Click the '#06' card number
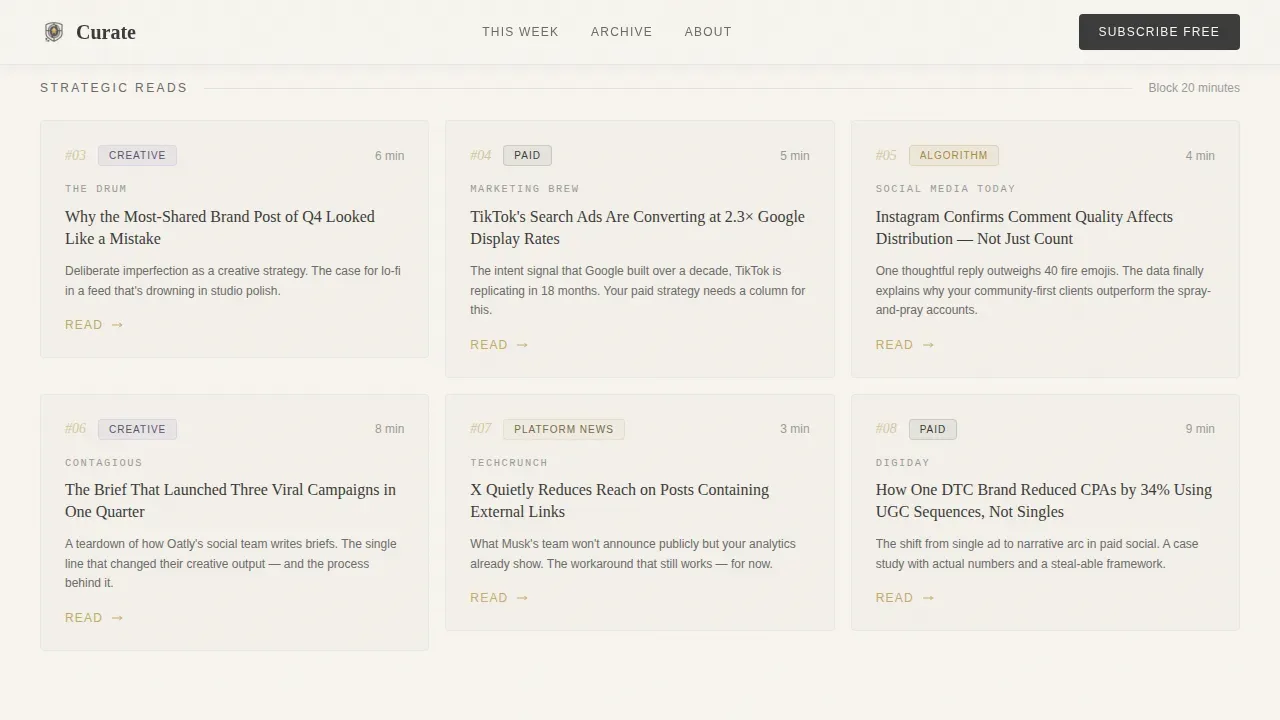 click(76, 428)
